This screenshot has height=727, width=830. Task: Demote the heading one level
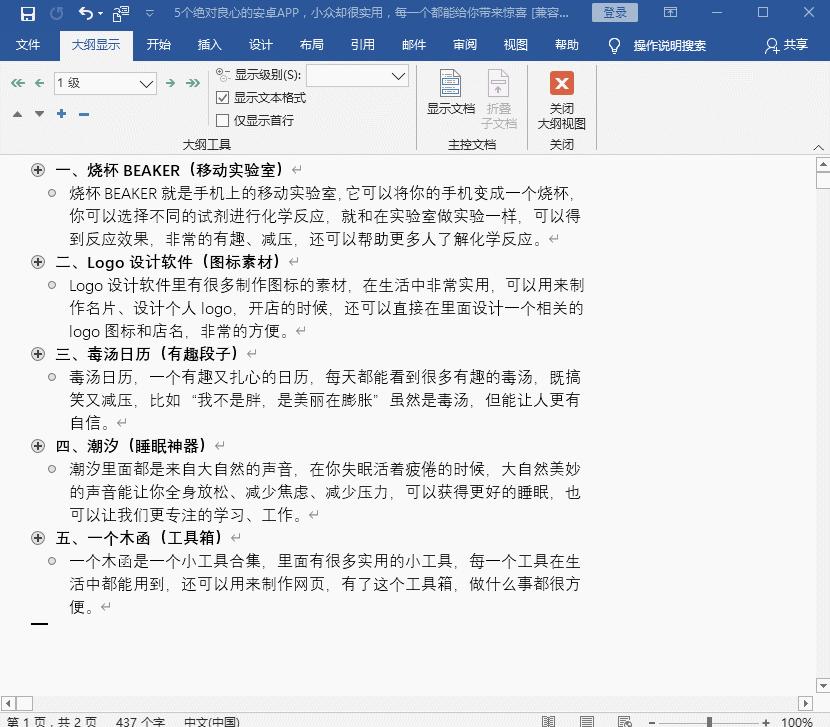[x=170, y=83]
